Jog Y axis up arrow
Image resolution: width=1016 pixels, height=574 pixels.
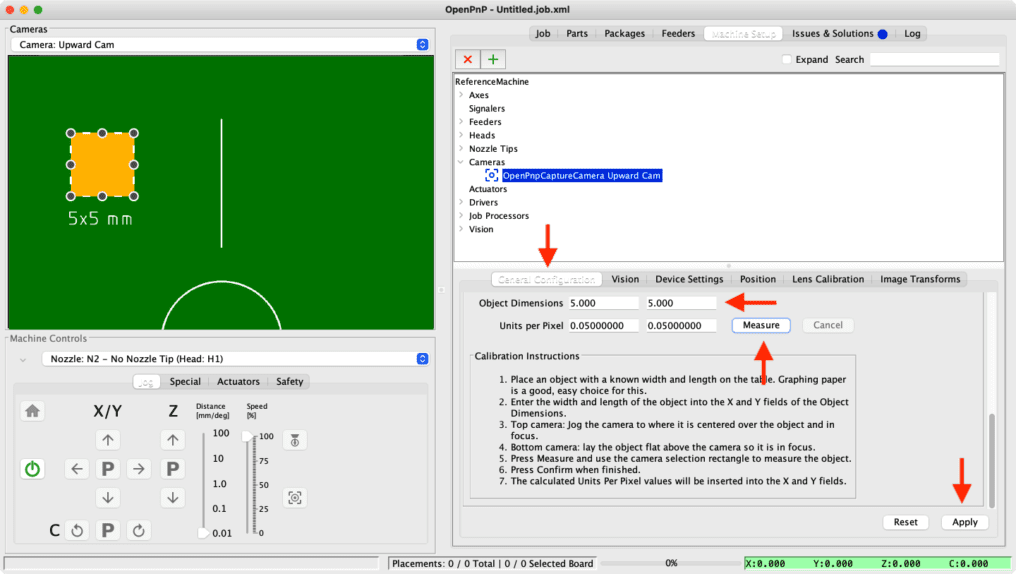[x=108, y=440]
